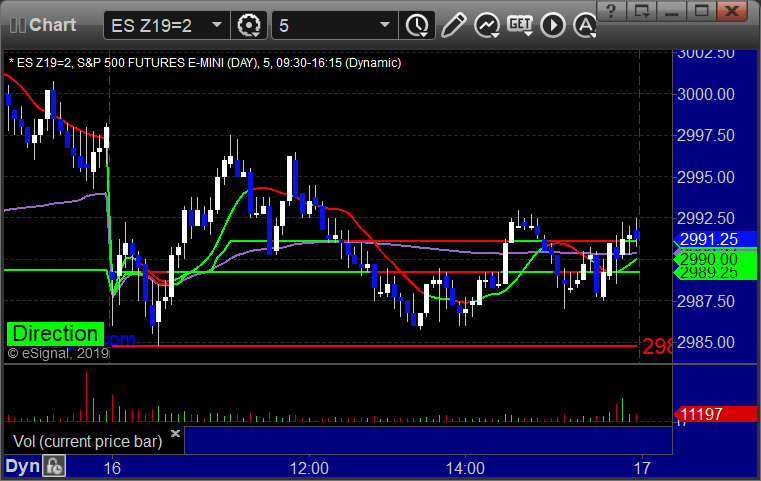Image resolution: width=761 pixels, height=481 pixels.
Task: Click the help question mark button
Action: click(611, 11)
